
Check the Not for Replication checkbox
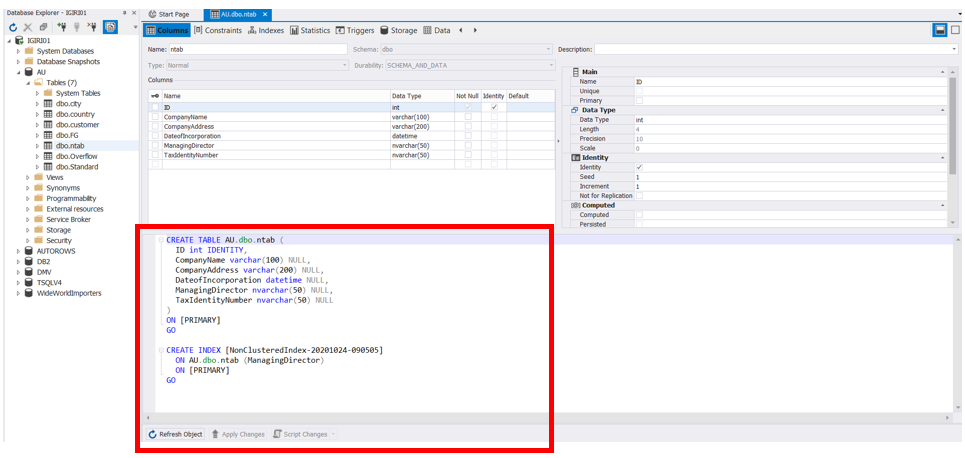click(x=639, y=195)
